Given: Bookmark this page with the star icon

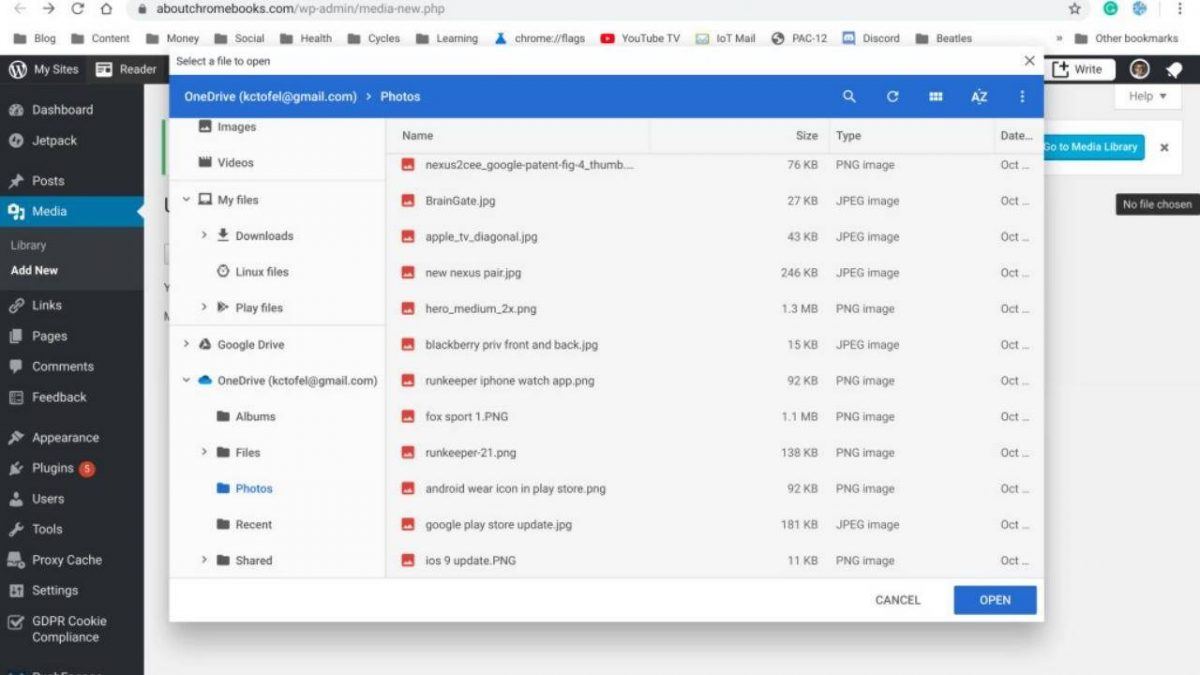Looking at the screenshot, I should 1075,9.
